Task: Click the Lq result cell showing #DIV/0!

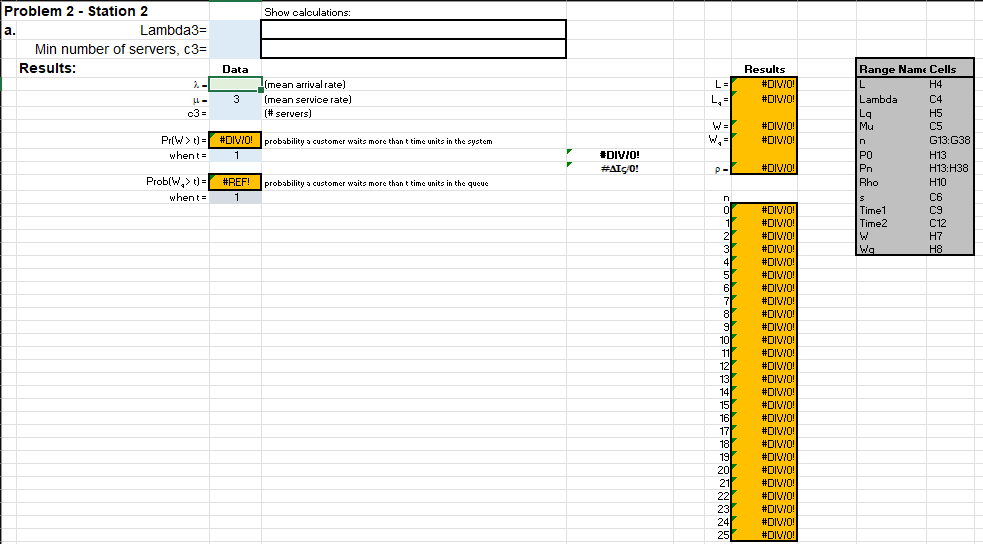Action: click(764, 99)
